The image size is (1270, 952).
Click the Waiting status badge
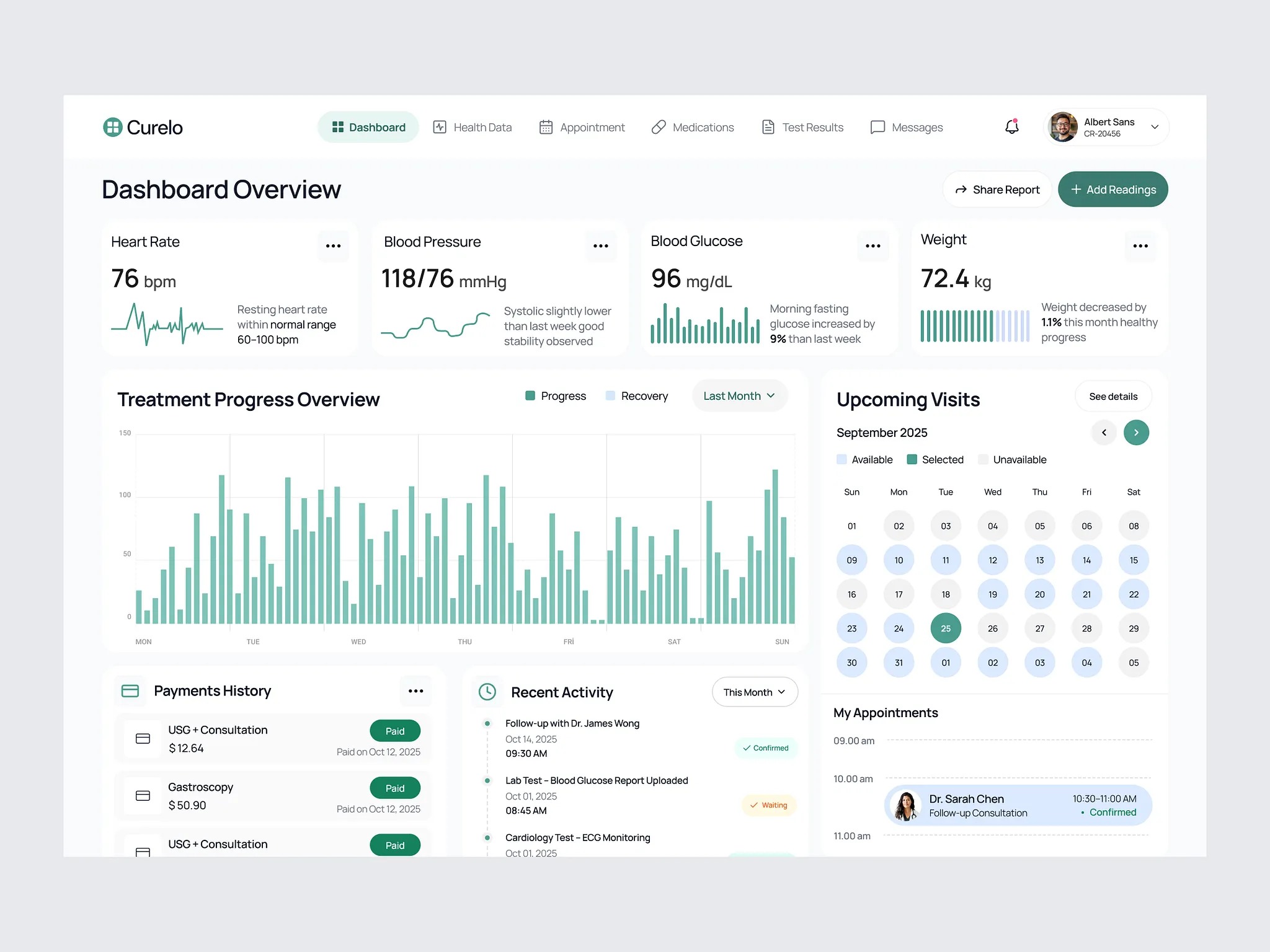(x=769, y=805)
